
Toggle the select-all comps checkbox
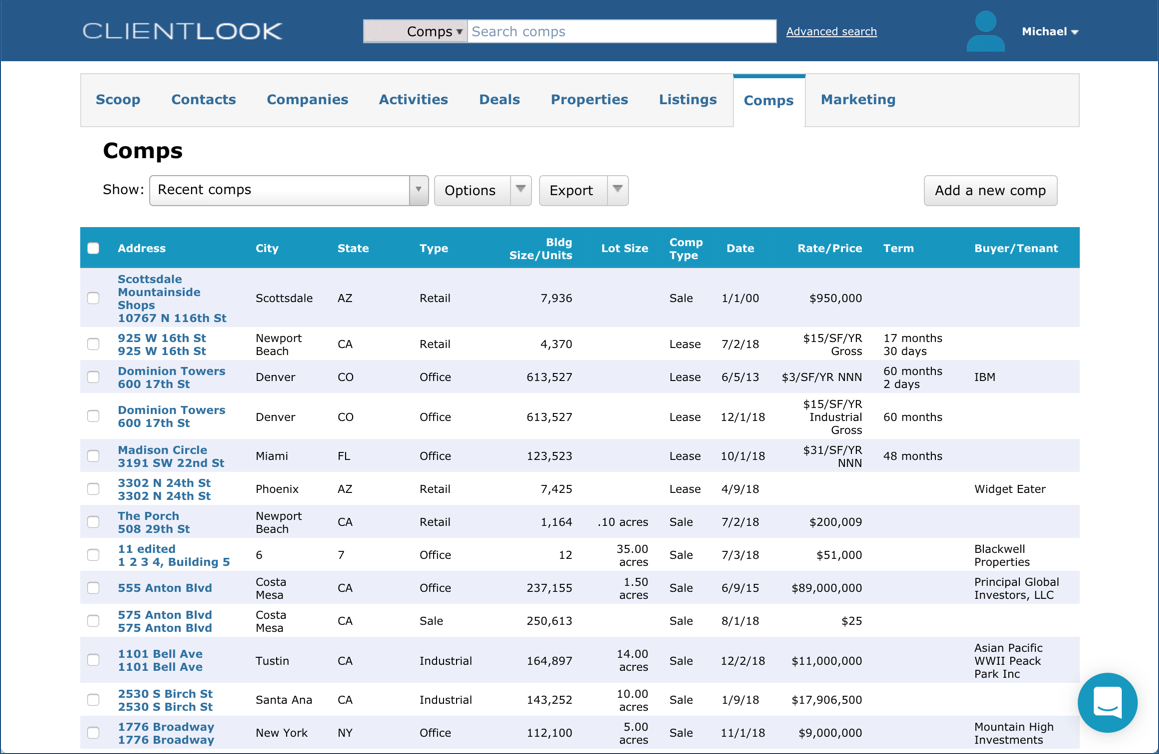[93, 247]
